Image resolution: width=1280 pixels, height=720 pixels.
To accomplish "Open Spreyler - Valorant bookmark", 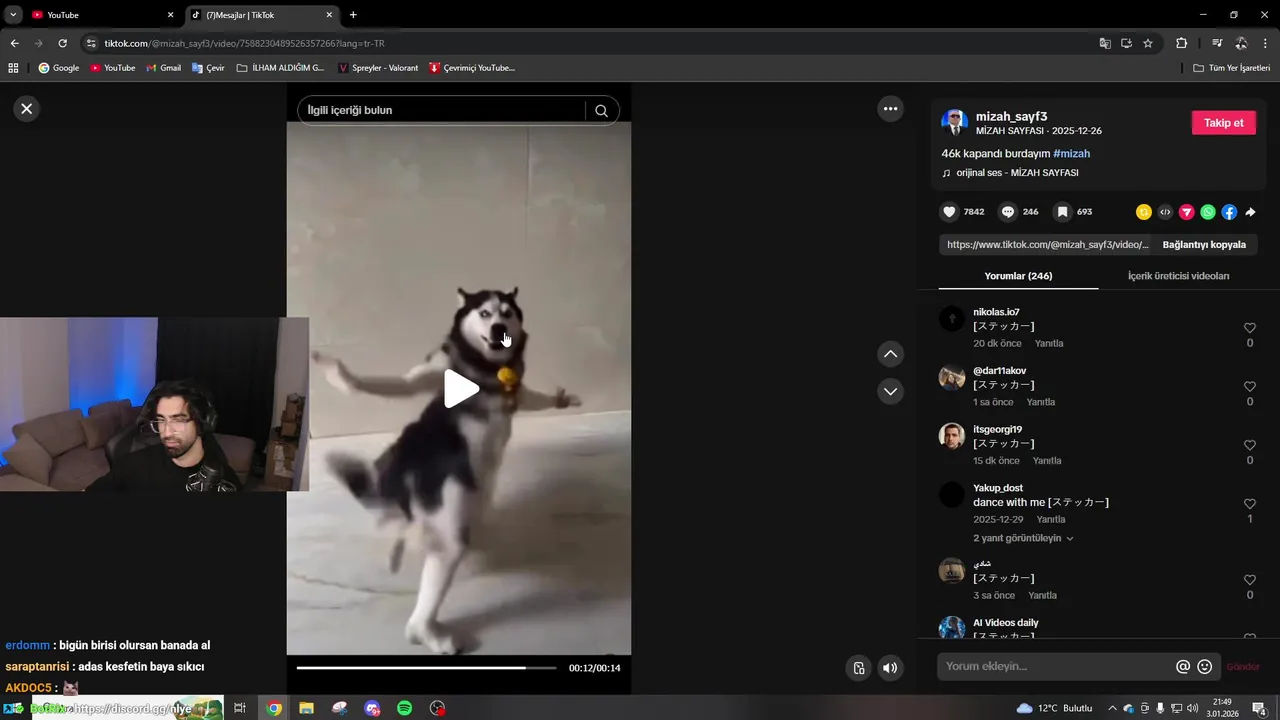I will 378,68.
